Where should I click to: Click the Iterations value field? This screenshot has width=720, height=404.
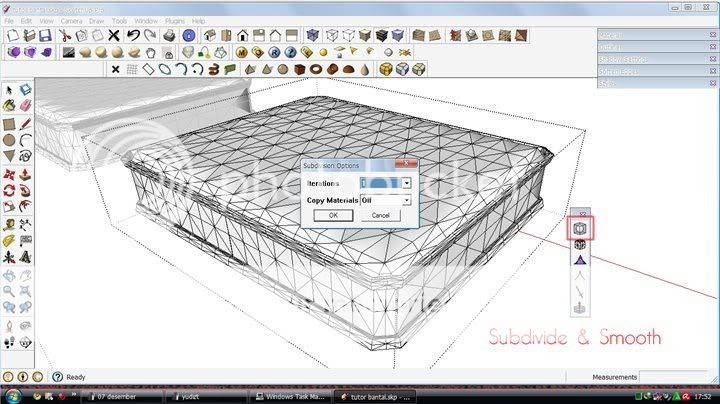[381, 183]
